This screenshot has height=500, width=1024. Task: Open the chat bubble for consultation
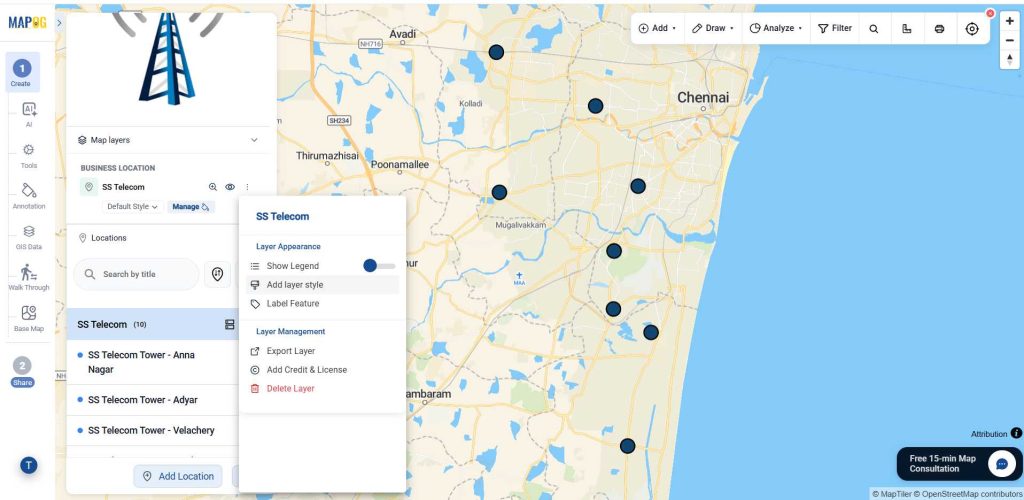1001,463
